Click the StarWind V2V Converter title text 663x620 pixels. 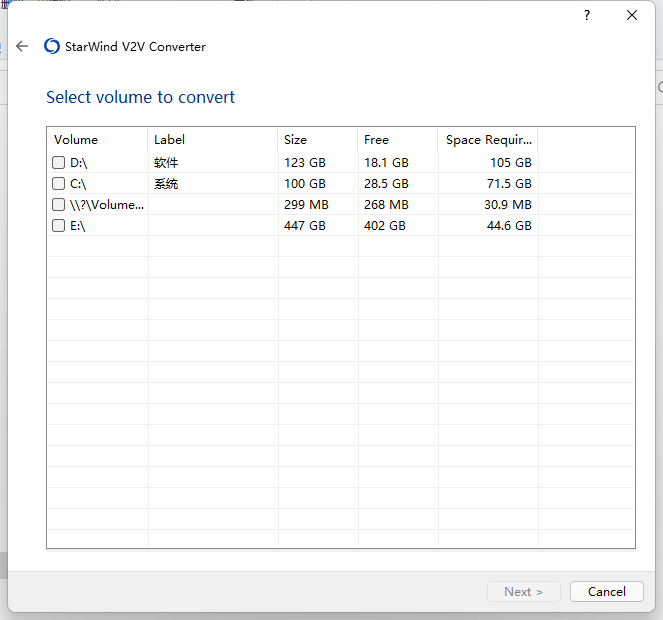click(x=135, y=47)
